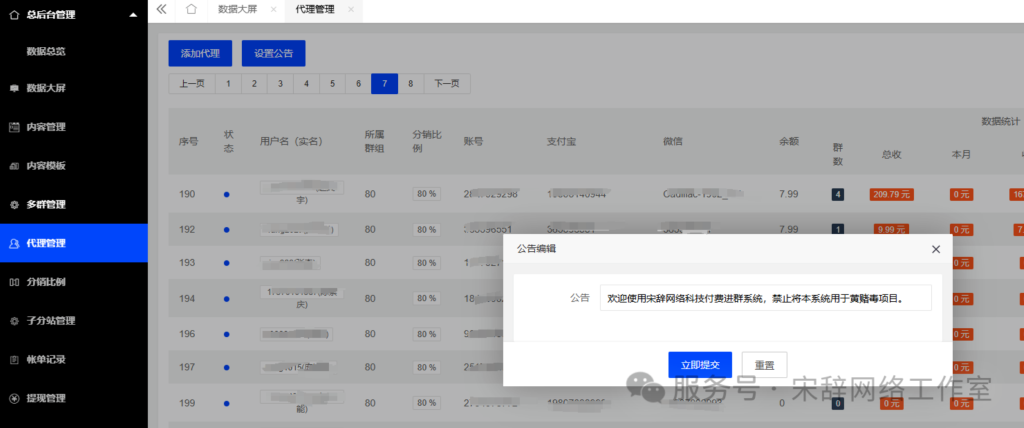Image resolution: width=1024 pixels, height=428 pixels.
Task: Click the status dot in row 190
Action: [x=226, y=194]
